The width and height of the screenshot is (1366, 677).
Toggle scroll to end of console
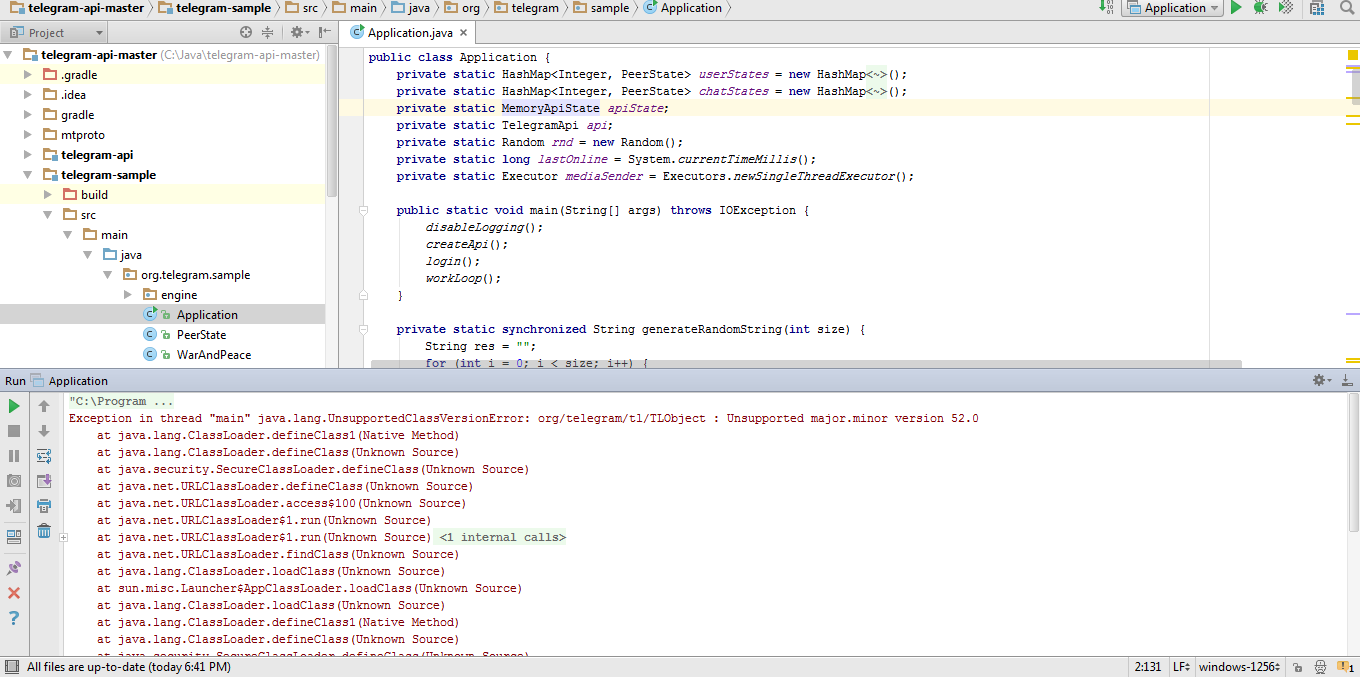(x=44, y=481)
